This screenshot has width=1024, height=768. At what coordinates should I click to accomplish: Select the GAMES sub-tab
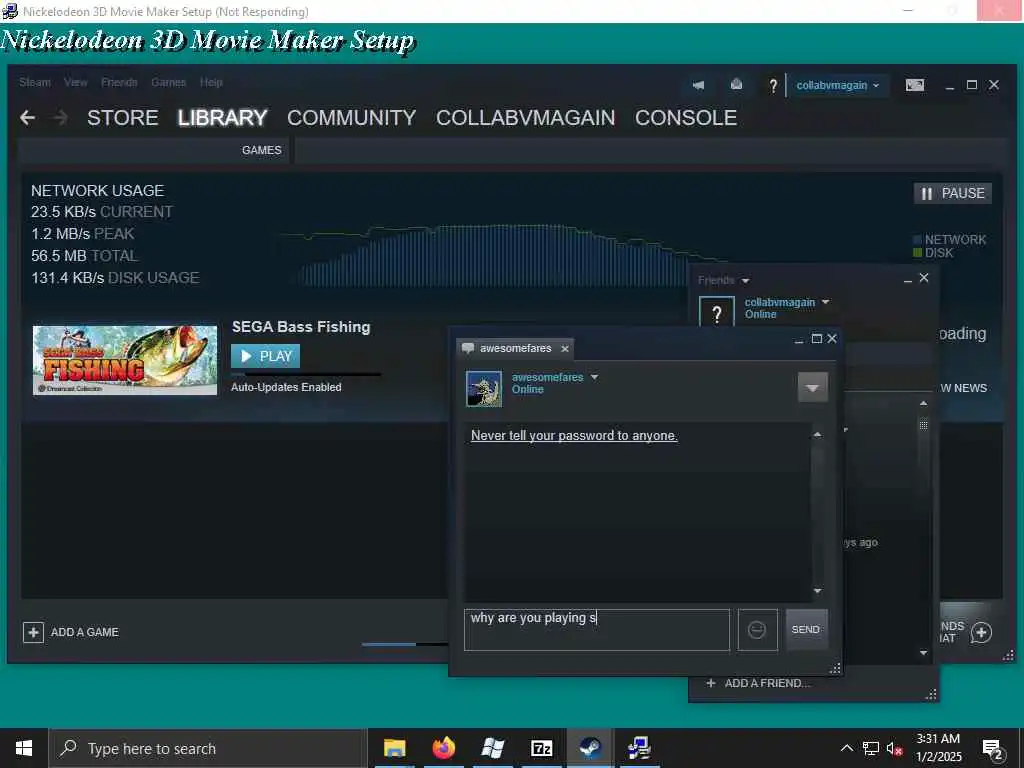[262, 150]
